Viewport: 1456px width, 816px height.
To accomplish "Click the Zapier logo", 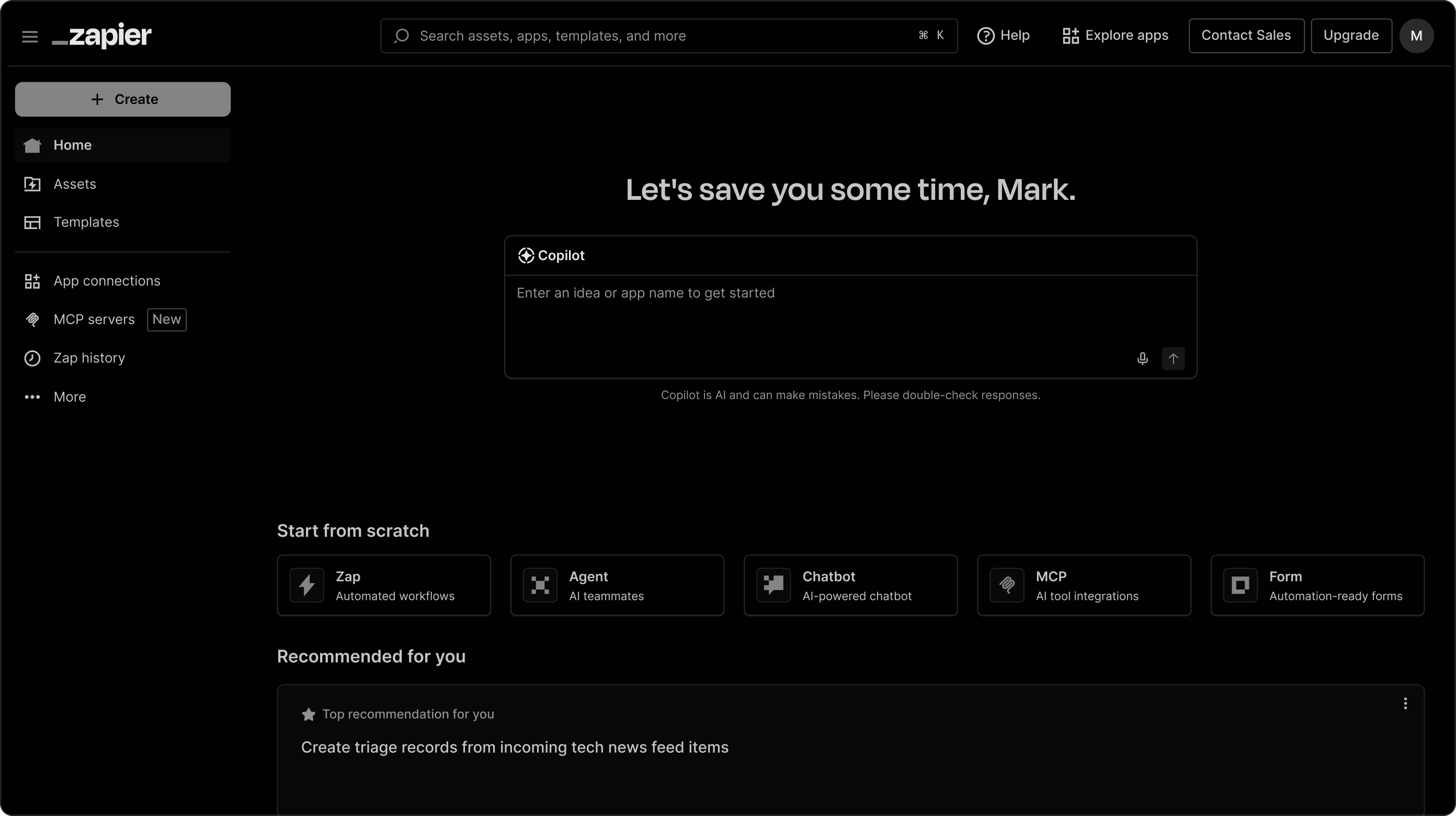I will (102, 36).
